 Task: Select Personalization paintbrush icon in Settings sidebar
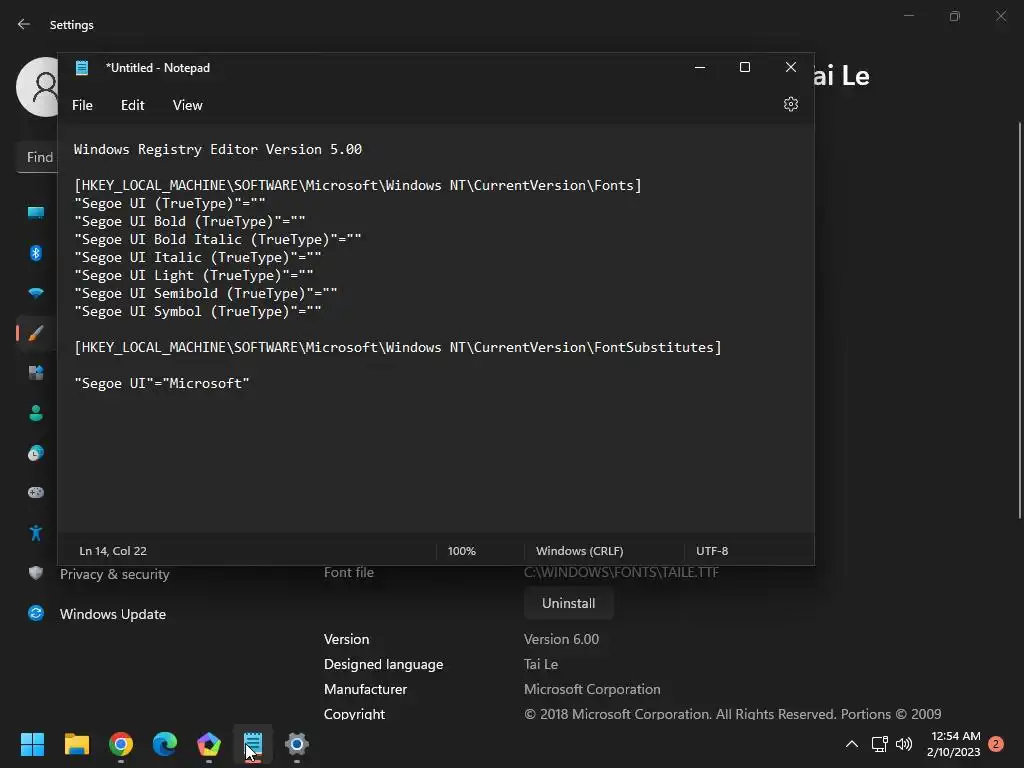tap(36, 333)
